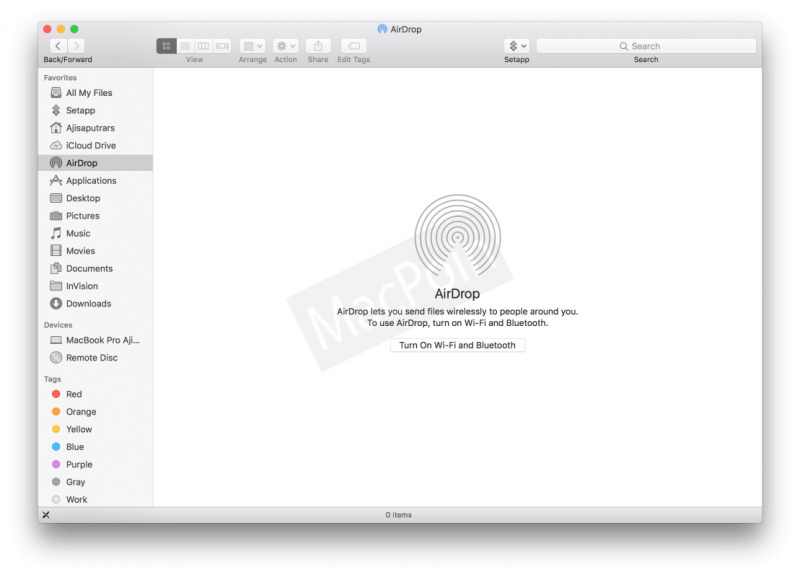The width and height of the screenshot is (800, 577).
Task: Filter by the Red tag
Action: click(95, 394)
